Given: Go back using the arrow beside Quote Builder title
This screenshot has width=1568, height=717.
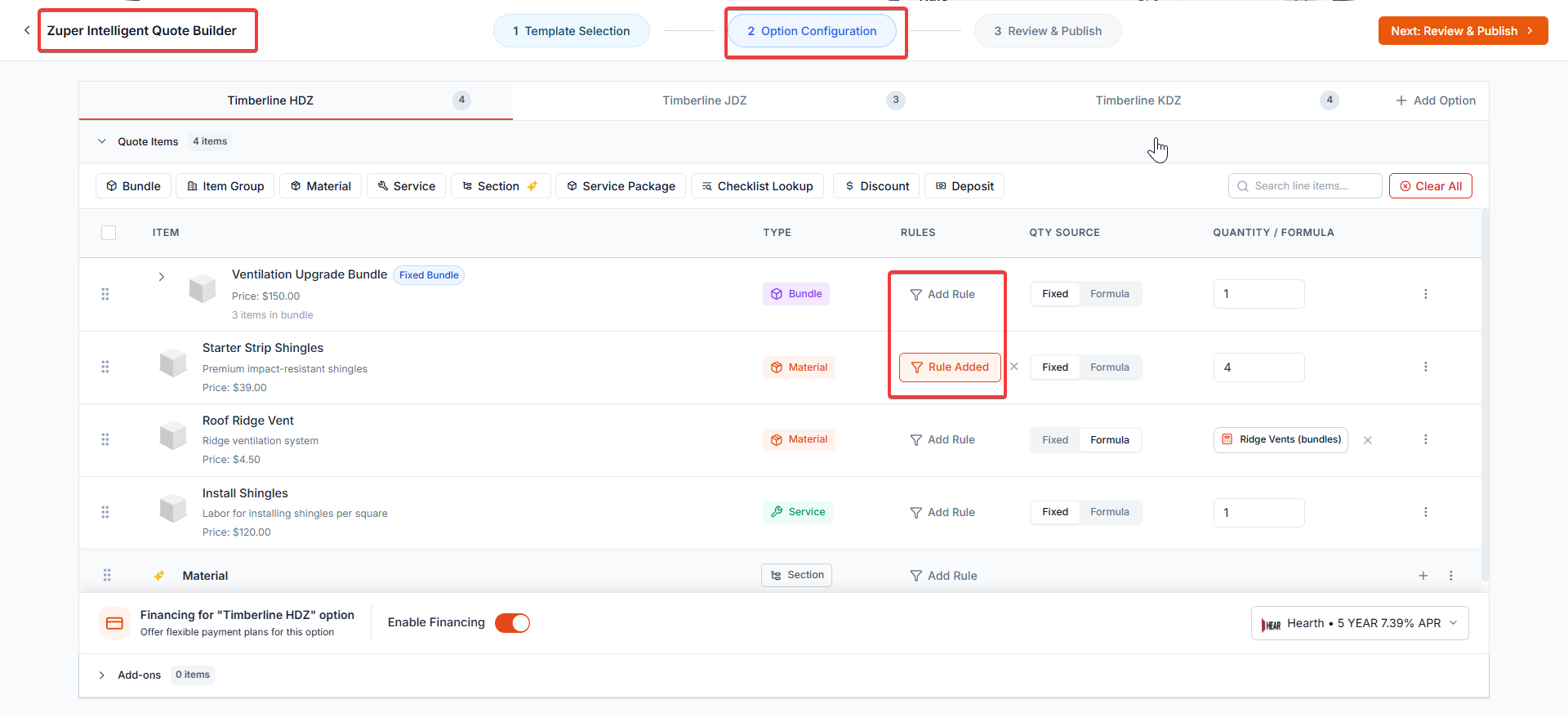Looking at the screenshot, I should pos(27,30).
